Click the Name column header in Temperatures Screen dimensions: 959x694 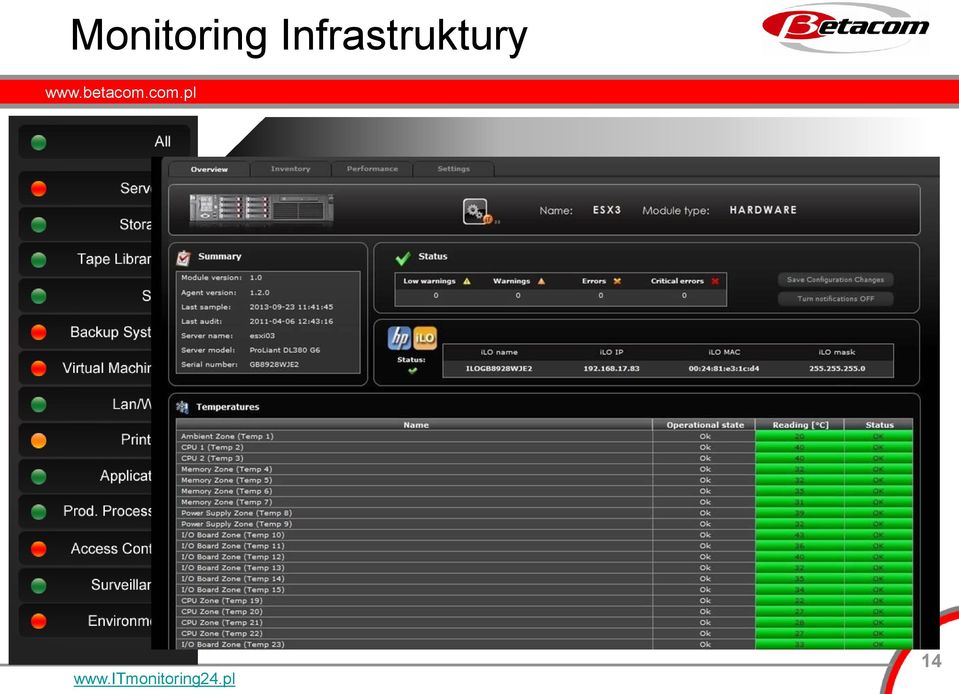pos(415,425)
